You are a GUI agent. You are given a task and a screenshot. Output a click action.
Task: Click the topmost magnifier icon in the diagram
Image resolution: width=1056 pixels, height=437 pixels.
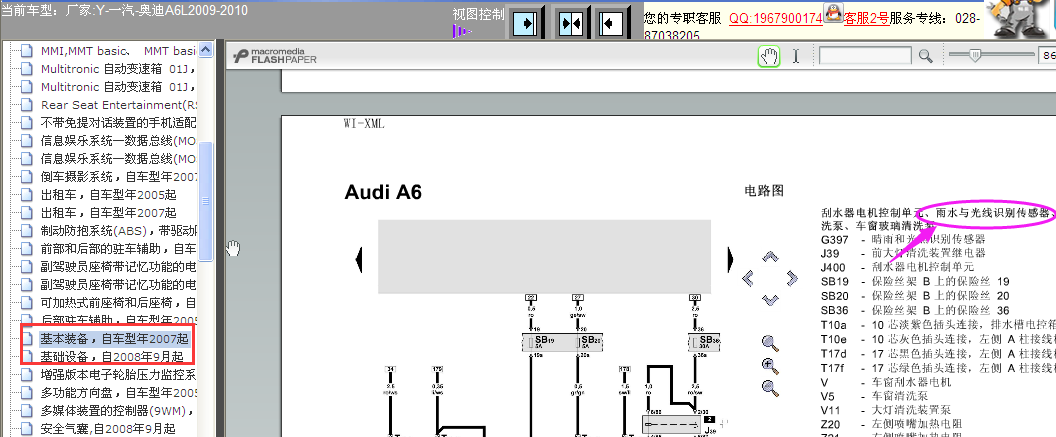tap(770, 343)
